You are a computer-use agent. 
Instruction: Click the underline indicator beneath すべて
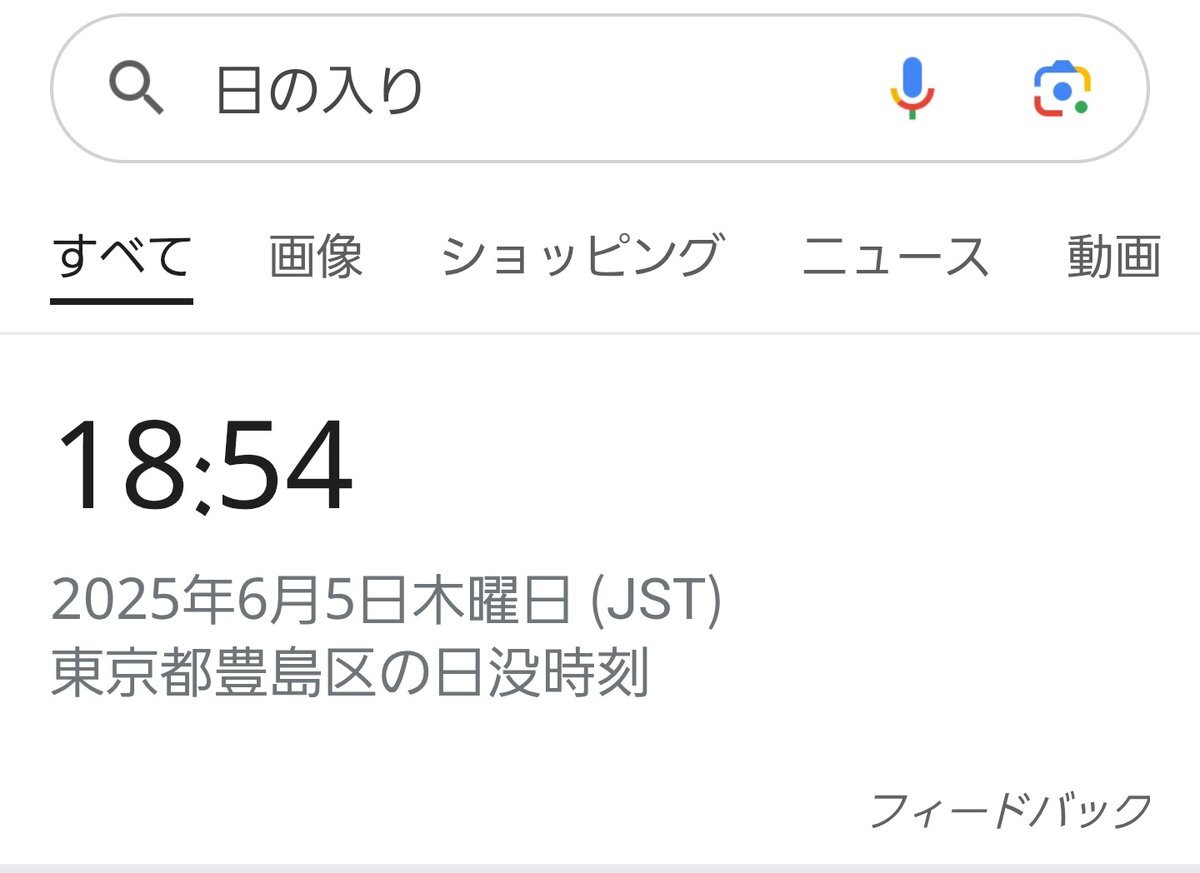pos(122,299)
